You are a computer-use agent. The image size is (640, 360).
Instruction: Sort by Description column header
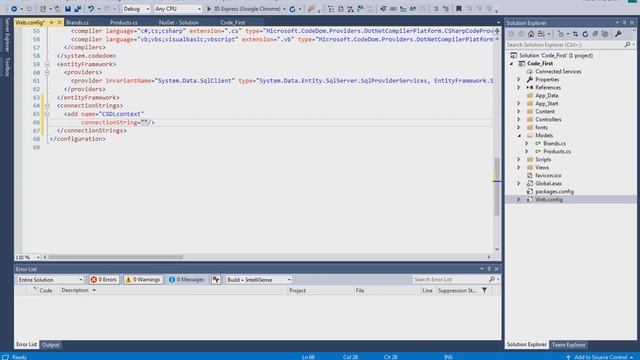pyautogui.click(x=75, y=290)
